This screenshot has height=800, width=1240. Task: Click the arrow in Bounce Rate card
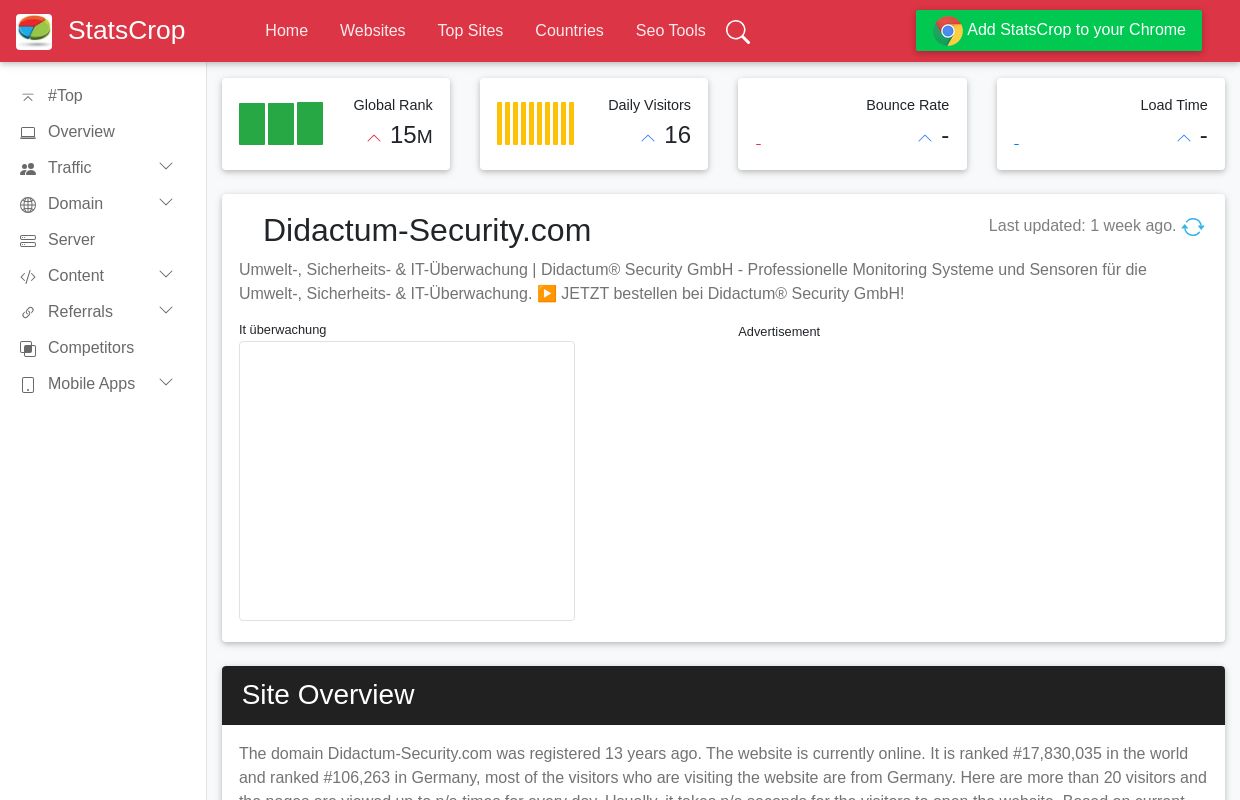(925, 138)
